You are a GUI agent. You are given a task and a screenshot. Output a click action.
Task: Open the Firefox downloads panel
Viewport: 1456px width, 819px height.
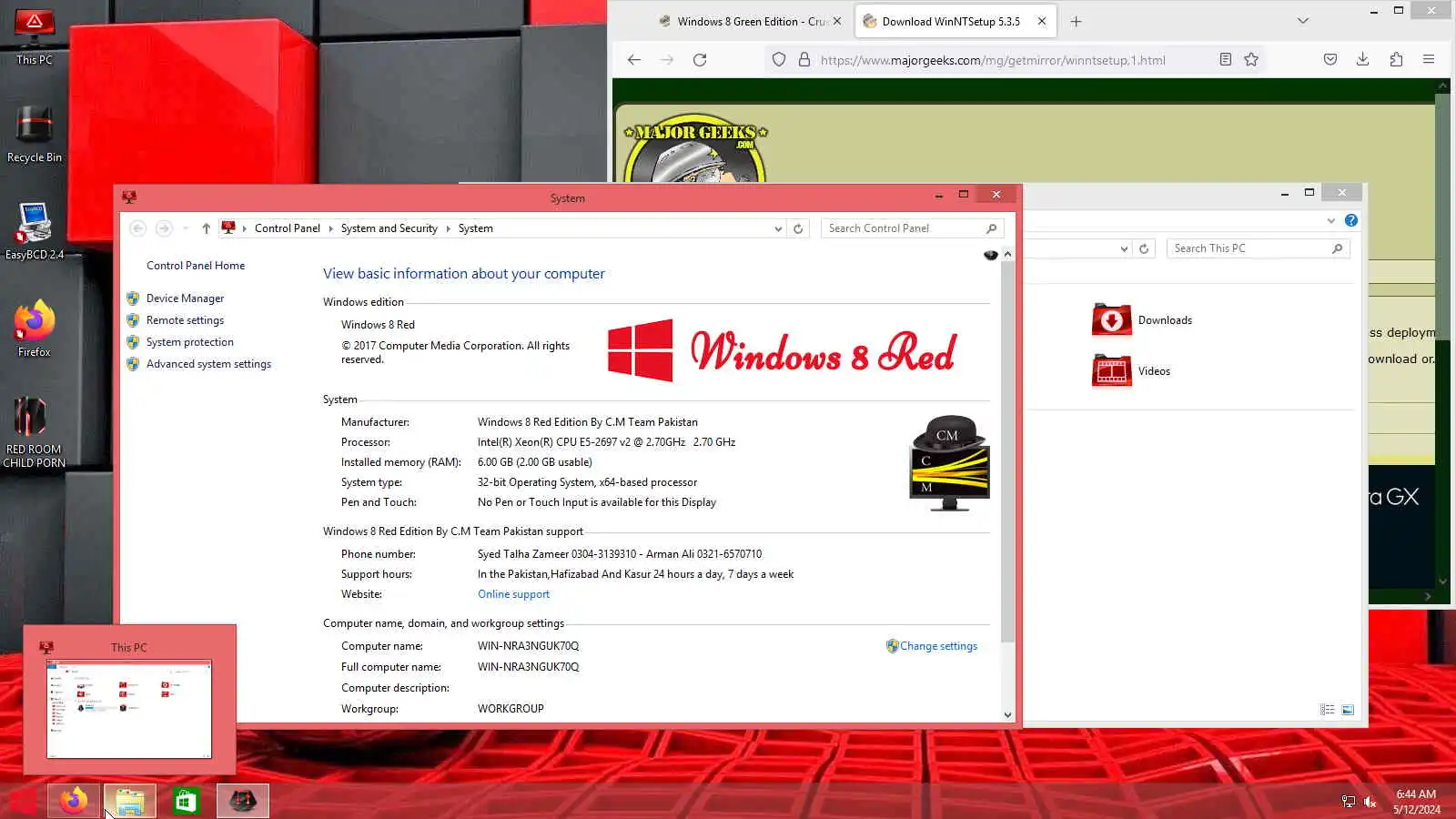1362,60
